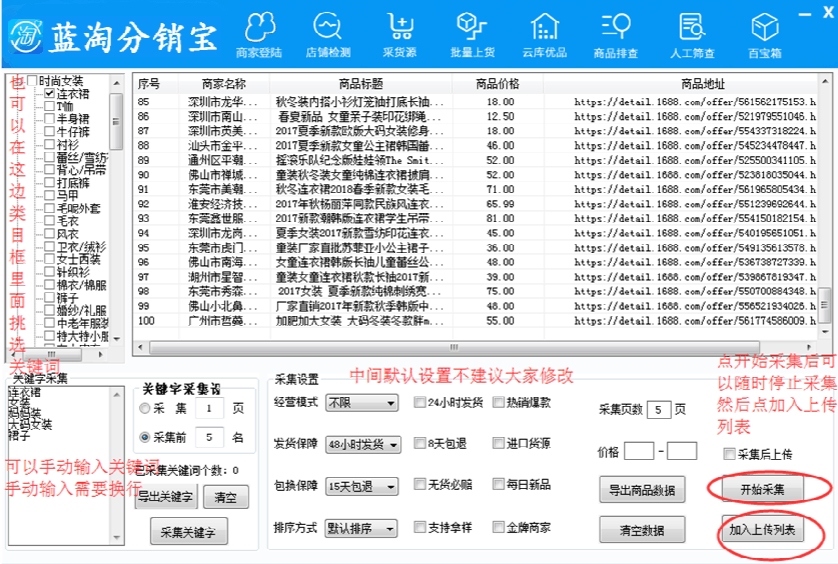This screenshot has width=838, height=564.
Task: Open the 商品排查 product check icon
Action: click(616, 35)
